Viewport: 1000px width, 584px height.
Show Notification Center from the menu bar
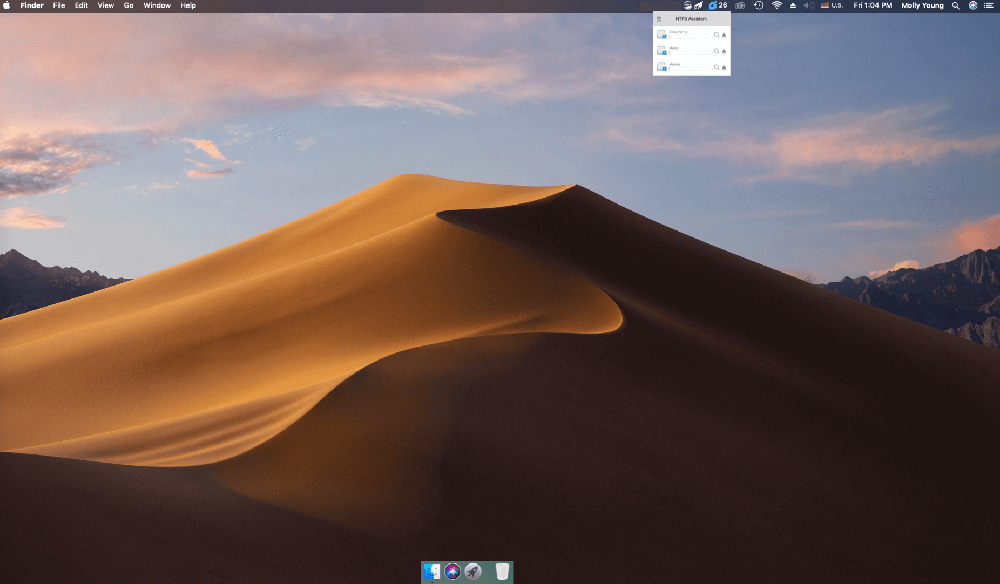tap(988, 5)
